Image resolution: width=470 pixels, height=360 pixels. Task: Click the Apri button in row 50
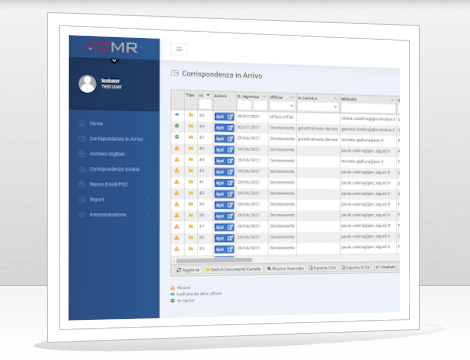point(224,117)
